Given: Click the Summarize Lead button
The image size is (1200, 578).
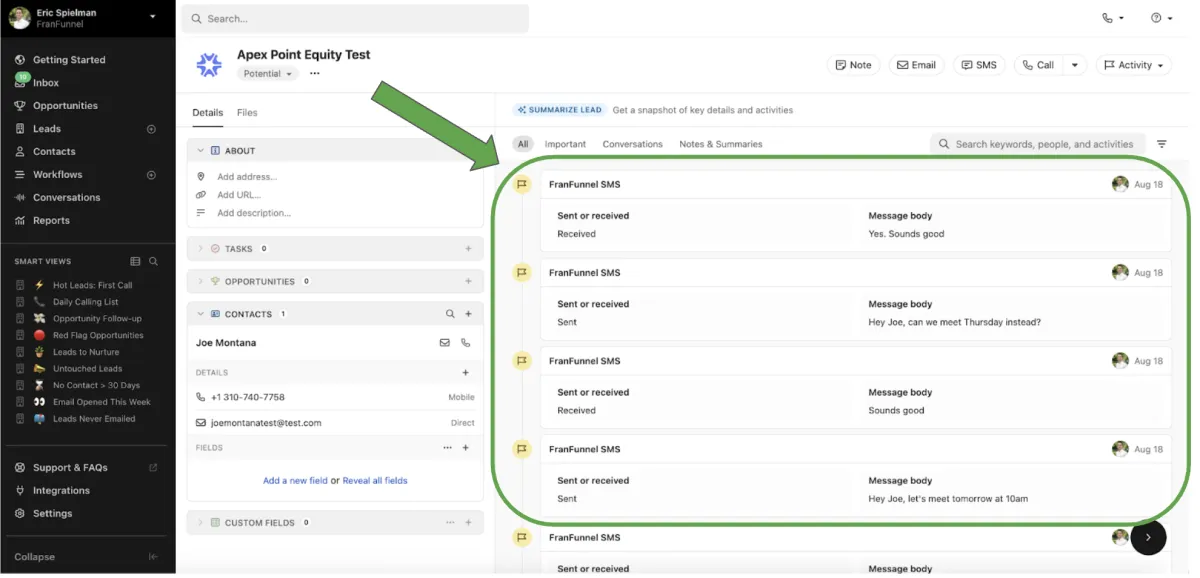Looking at the screenshot, I should 558,109.
